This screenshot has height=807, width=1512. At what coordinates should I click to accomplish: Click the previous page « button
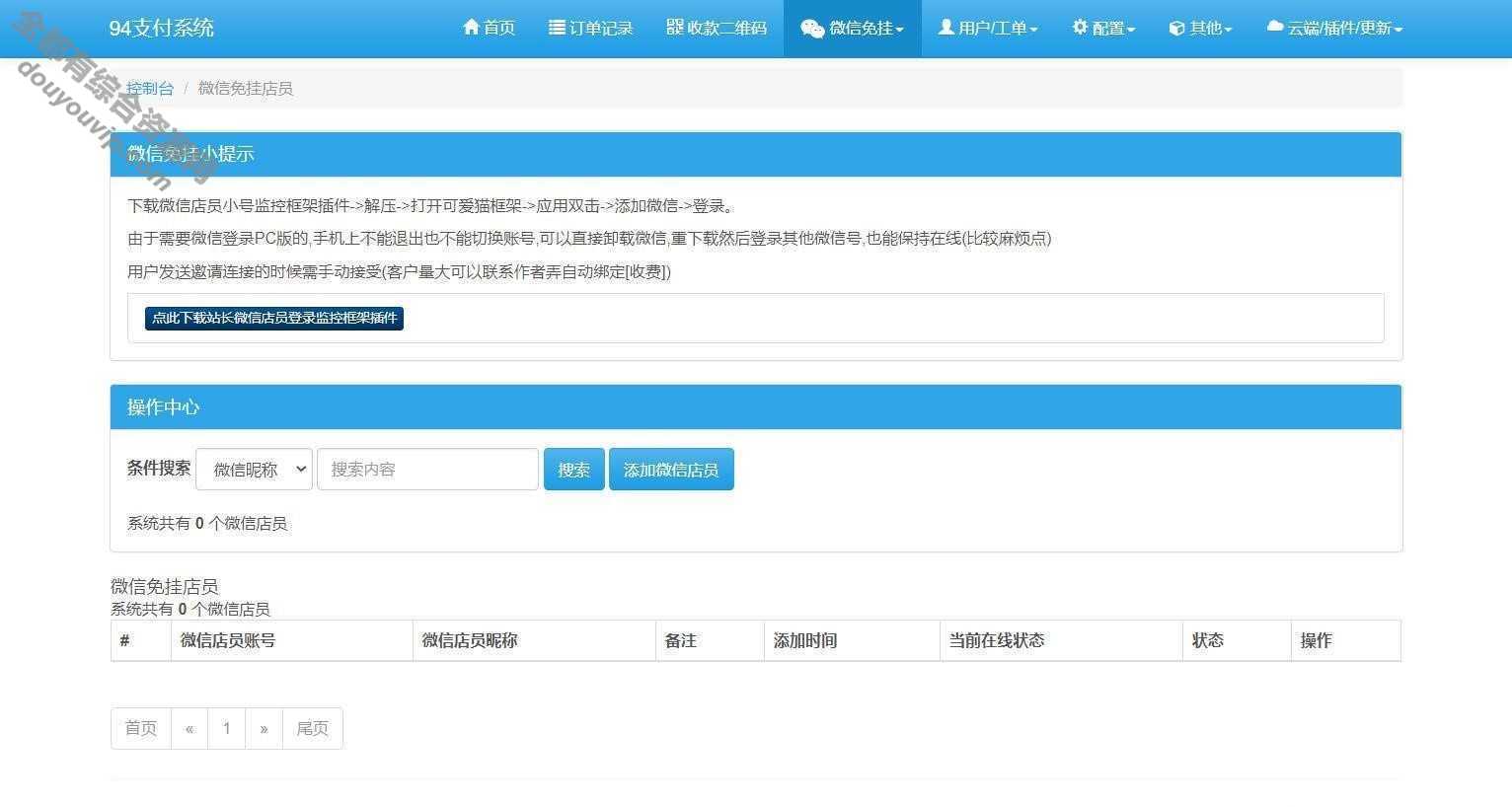pos(189,728)
